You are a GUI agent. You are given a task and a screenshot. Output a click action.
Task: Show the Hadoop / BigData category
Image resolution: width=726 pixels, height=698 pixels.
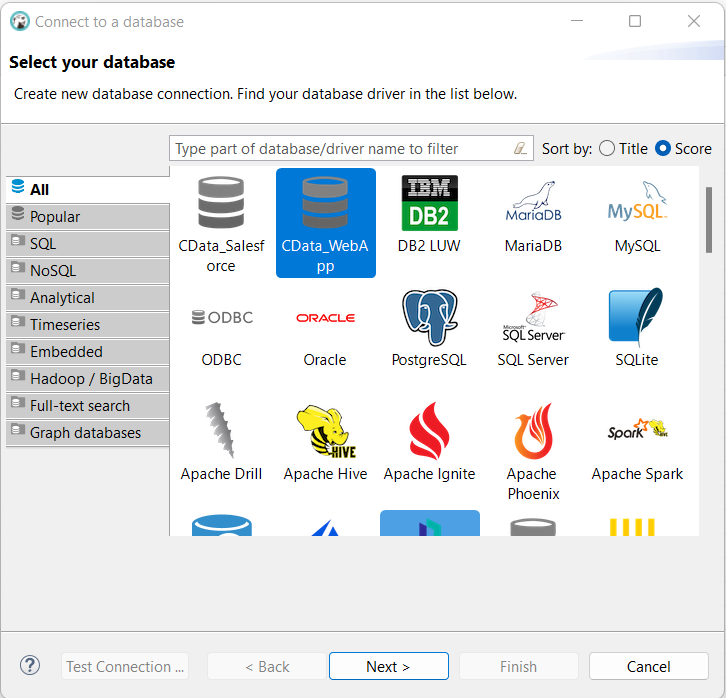pos(88,379)
